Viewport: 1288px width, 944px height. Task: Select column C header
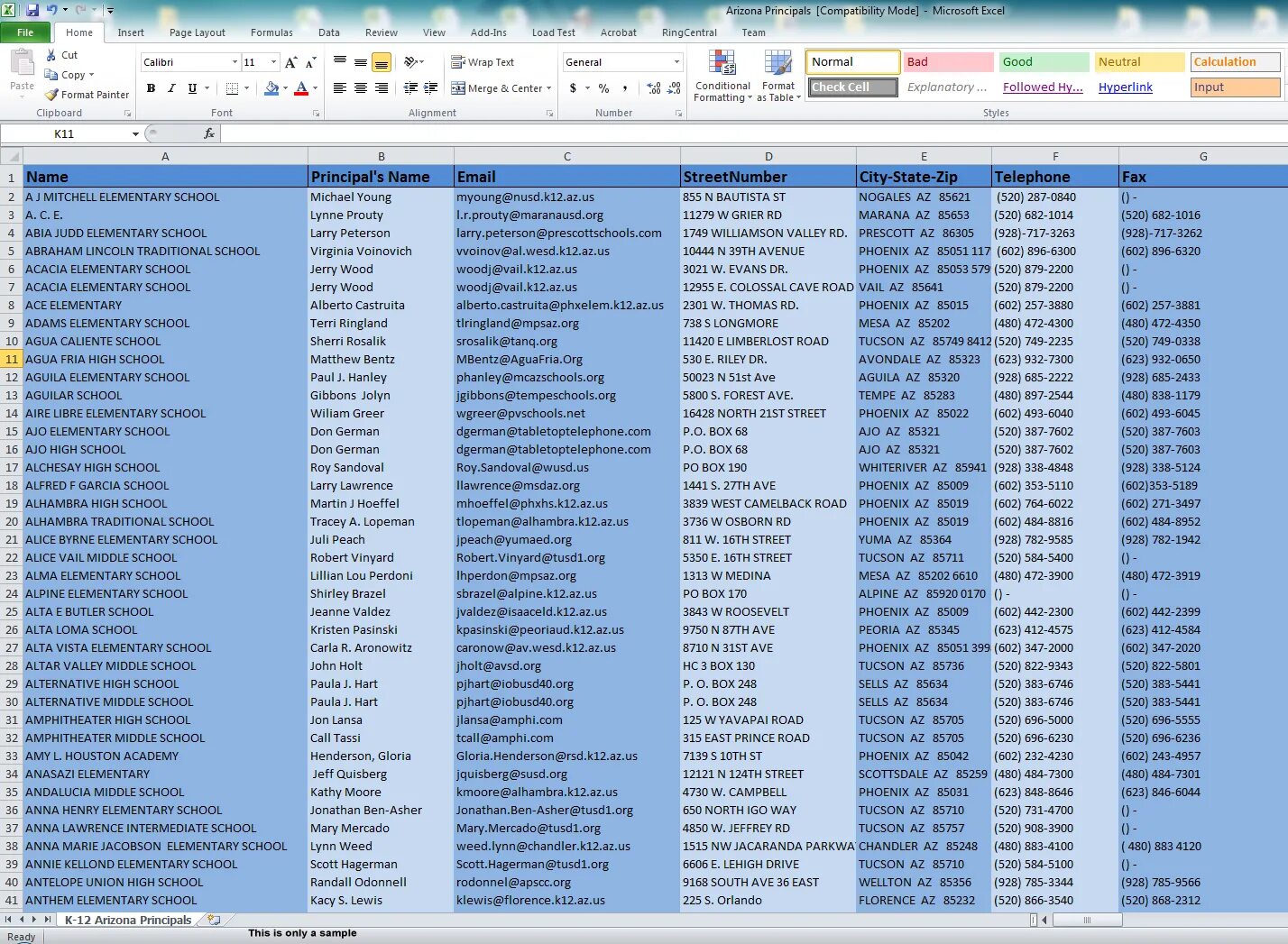pyautogui.click(x=567, y=157)
